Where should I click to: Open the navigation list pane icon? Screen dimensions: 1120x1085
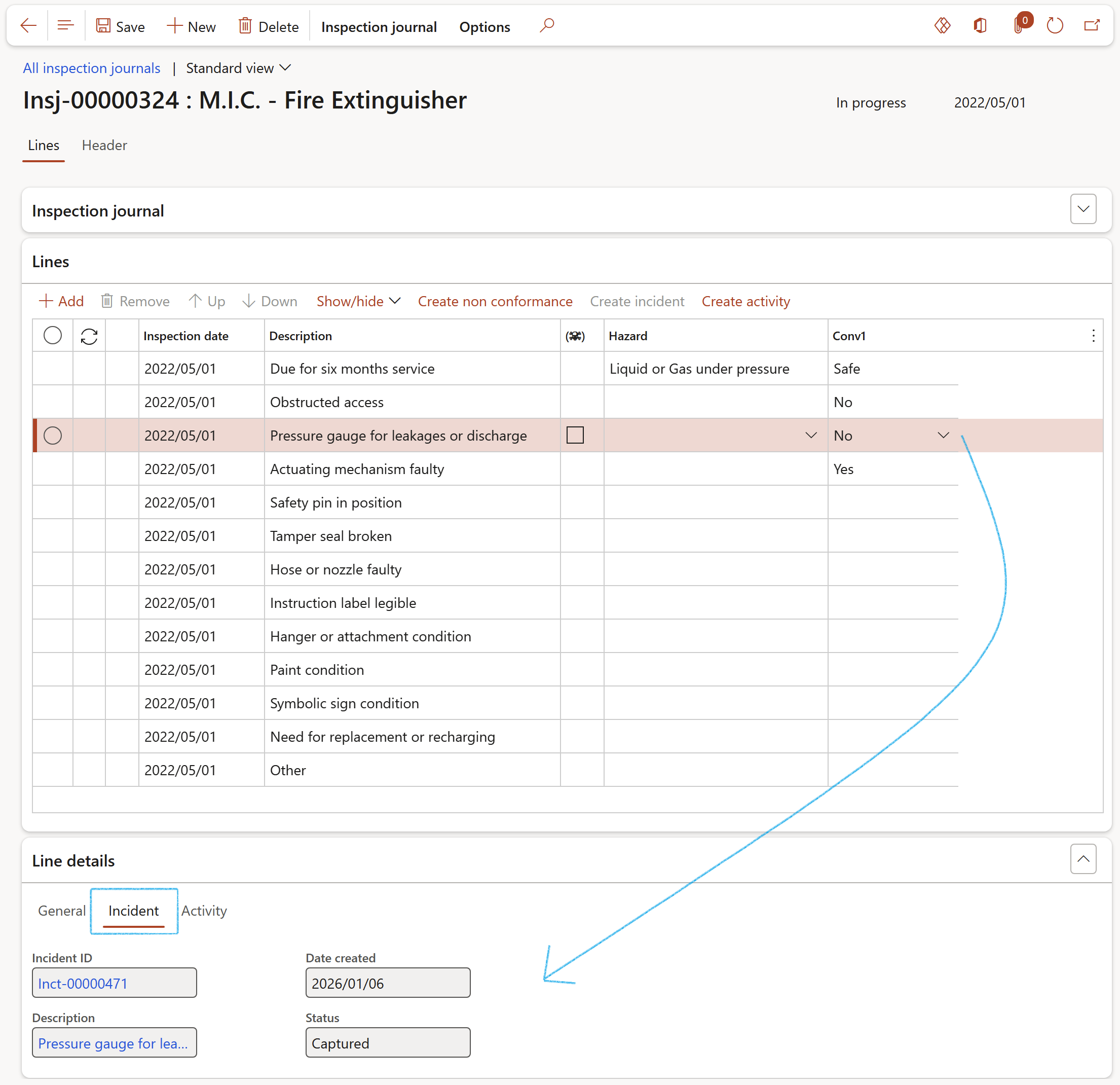pyautogui.click(x=66, y=26)
